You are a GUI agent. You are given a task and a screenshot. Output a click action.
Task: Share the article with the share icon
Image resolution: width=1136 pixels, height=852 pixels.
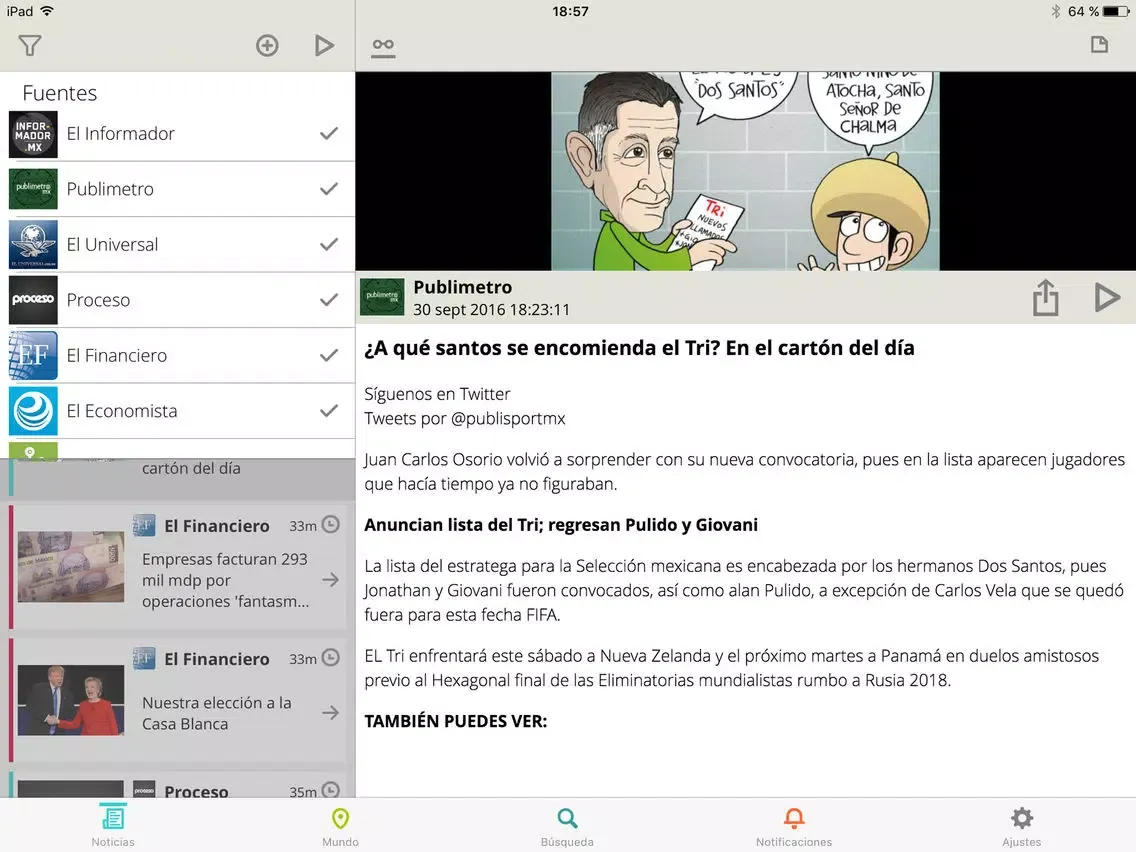tap(1045, 298)
